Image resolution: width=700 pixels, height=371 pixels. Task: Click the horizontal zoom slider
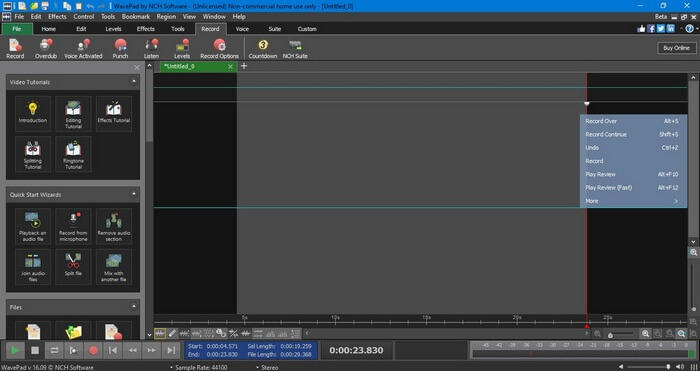click(x=621, y=334)
